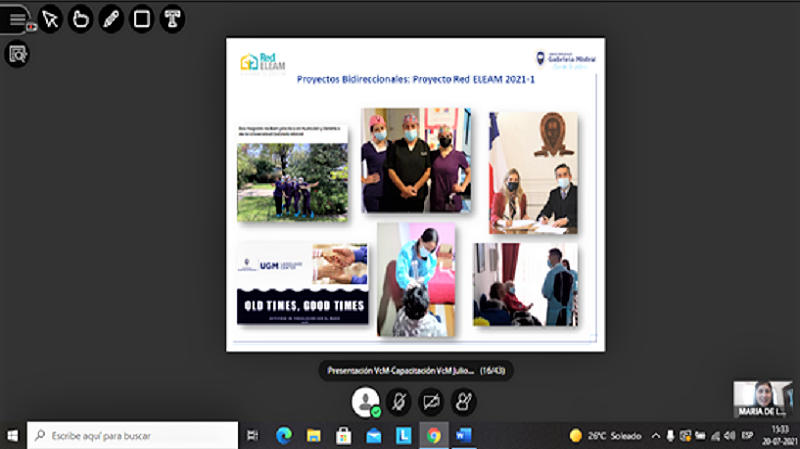Open the Windows Start menu
Viewport: 800px width, 449px height.
click(x=13, y=436)
